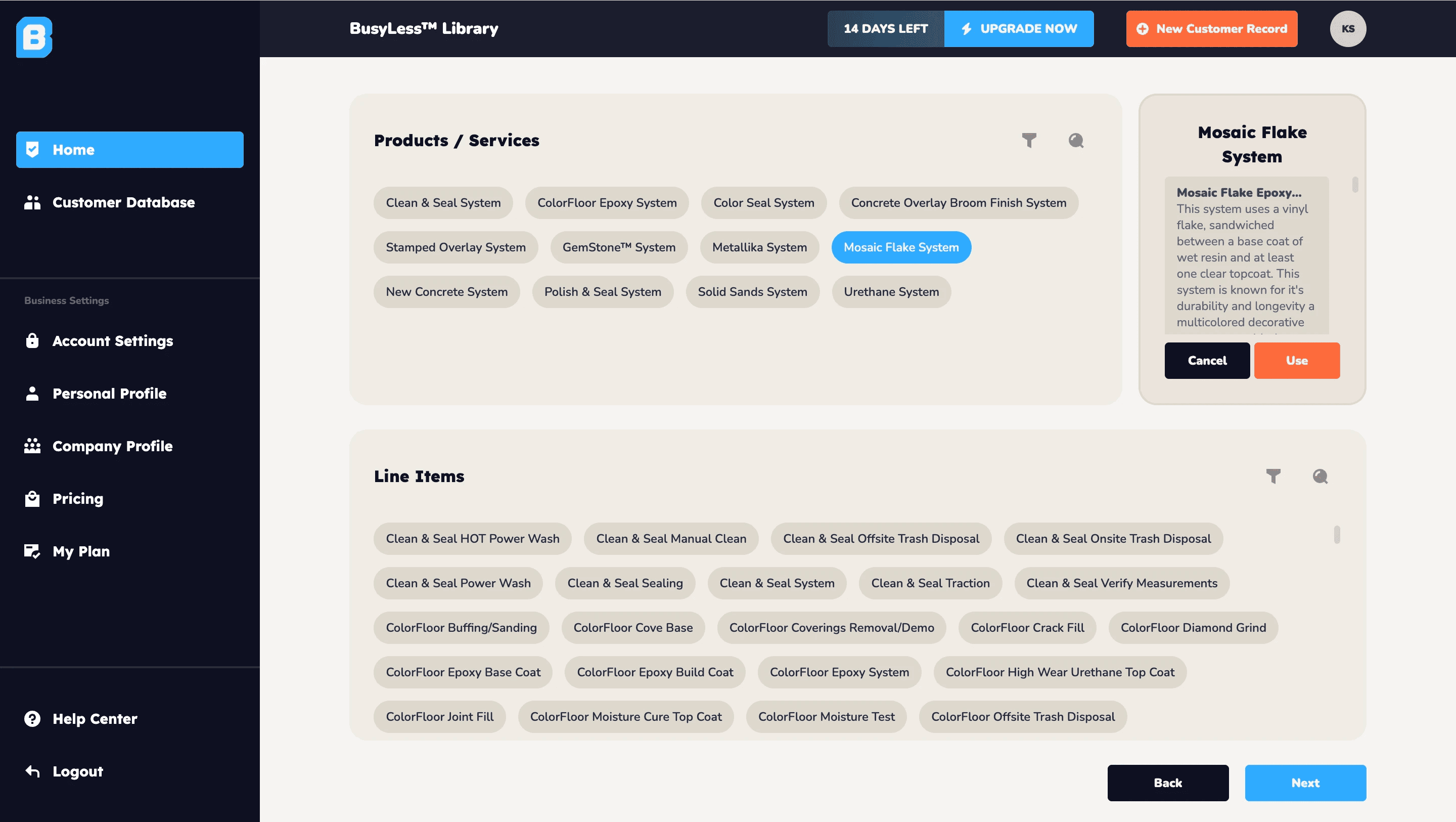This screenshot has width=1456, height=822.
Task: Deselect the Mosaic Flake System chip
Action: coord(901,247)
